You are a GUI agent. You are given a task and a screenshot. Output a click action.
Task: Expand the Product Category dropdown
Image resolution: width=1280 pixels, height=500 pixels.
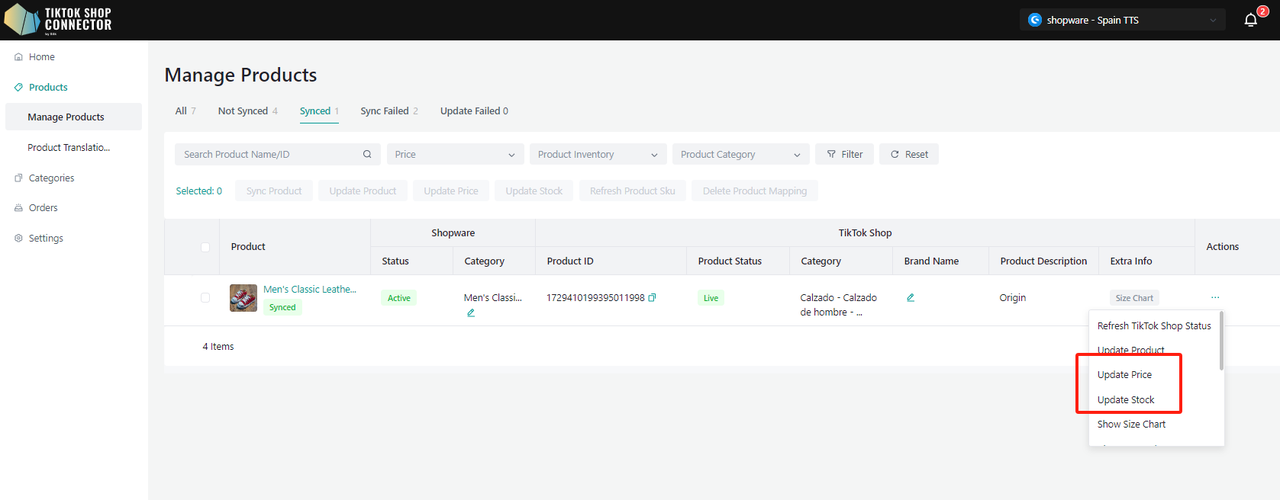pyautogui.click(x=741, y=155)
